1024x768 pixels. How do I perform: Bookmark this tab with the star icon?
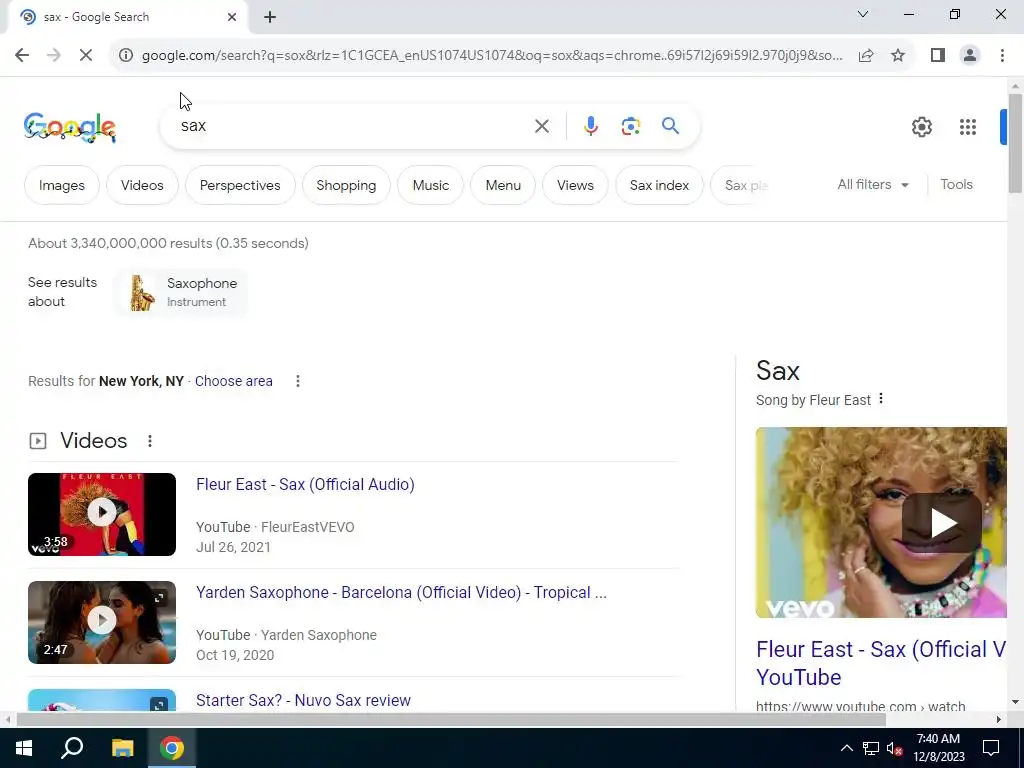click(x=898, y=56)
